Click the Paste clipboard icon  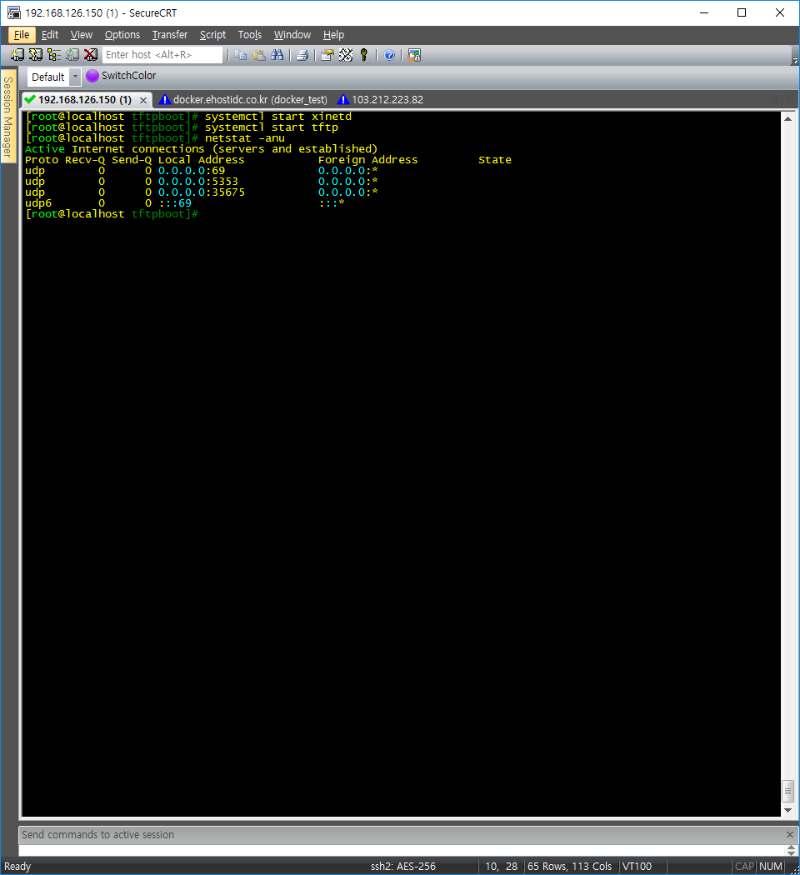coord(258,55)
